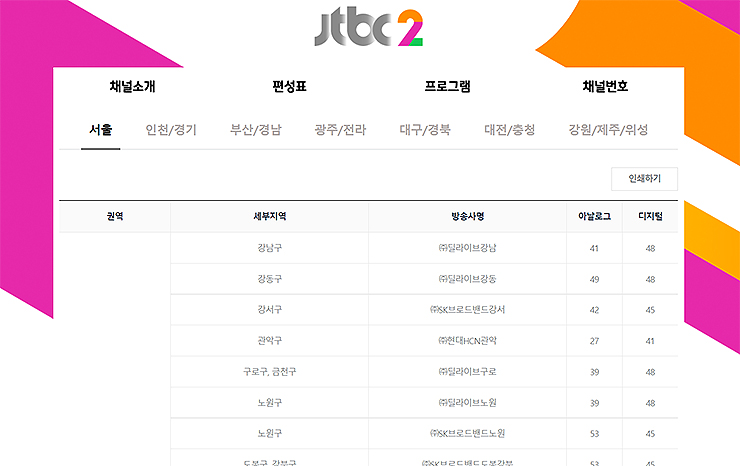This screenshot has width=740, height=466.
Task: Select the 구로구, 금천구 area cell
Action: point(269,372)
